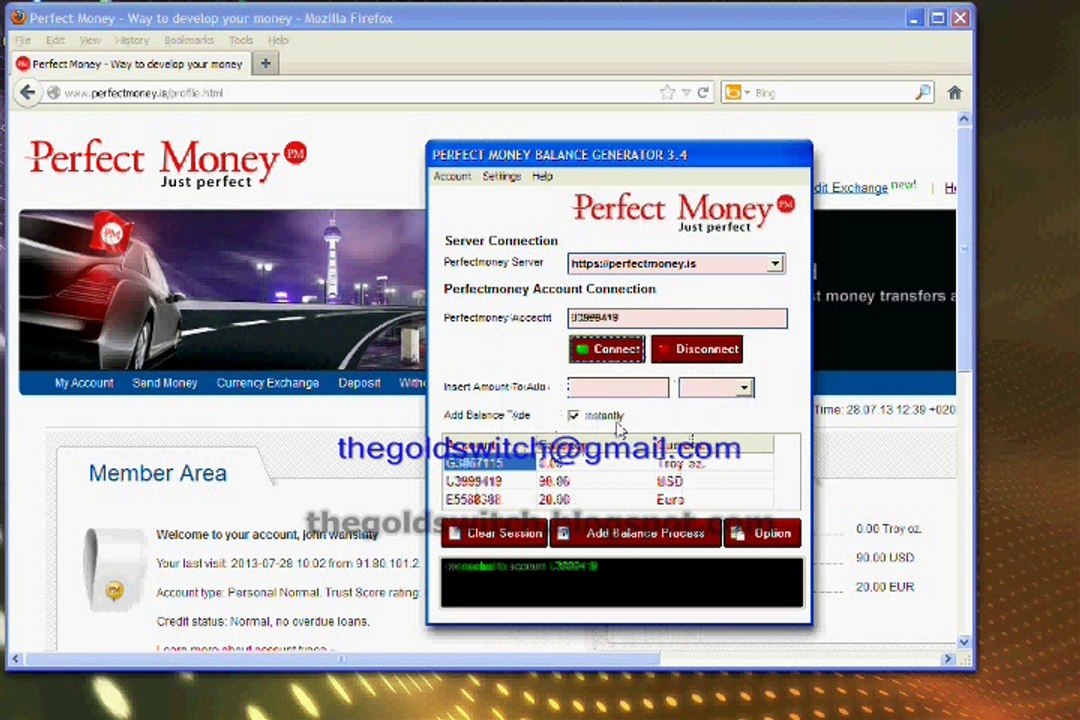
Task: Open Currency Exchange navigation link
Action: click(268, 383)
